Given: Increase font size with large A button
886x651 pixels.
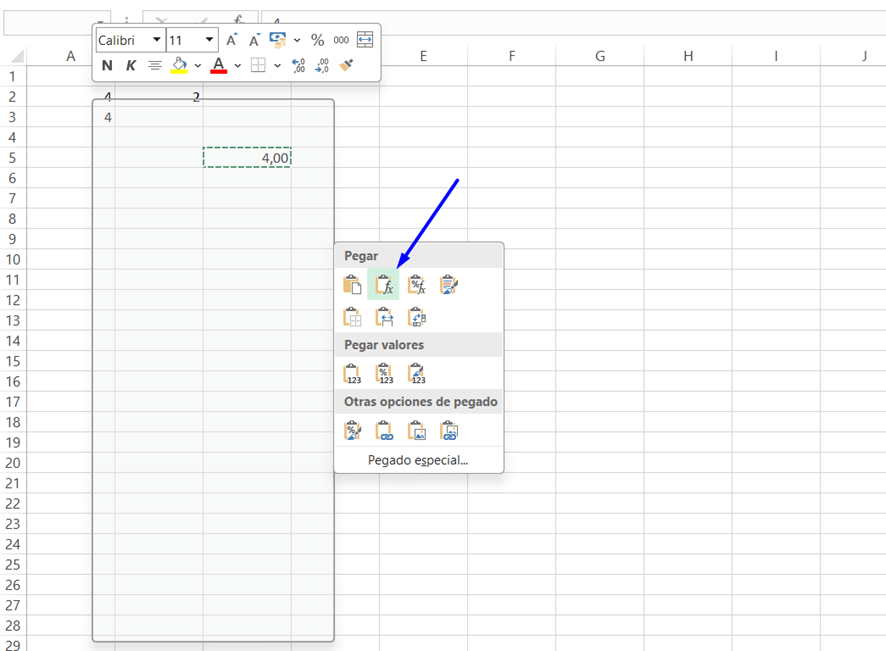Looking at the screenshot, I should tap(231, 40).
